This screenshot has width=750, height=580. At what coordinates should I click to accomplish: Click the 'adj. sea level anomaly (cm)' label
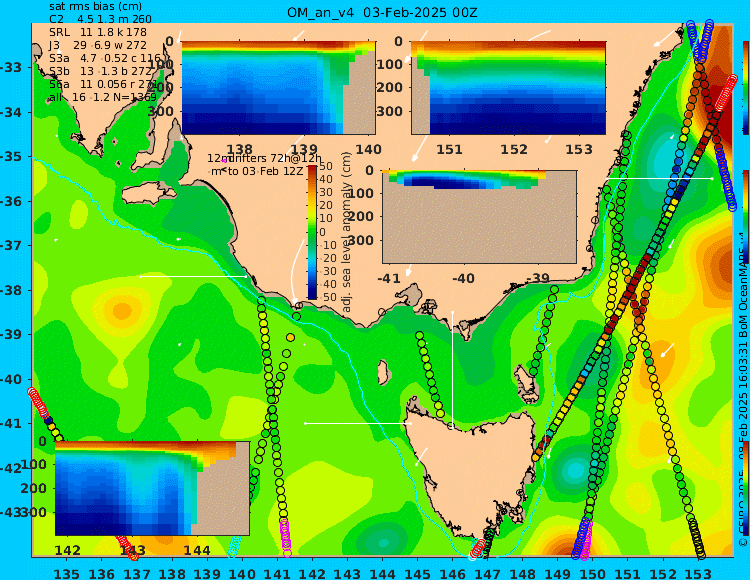pyautogui.click(x=347, y=232)
